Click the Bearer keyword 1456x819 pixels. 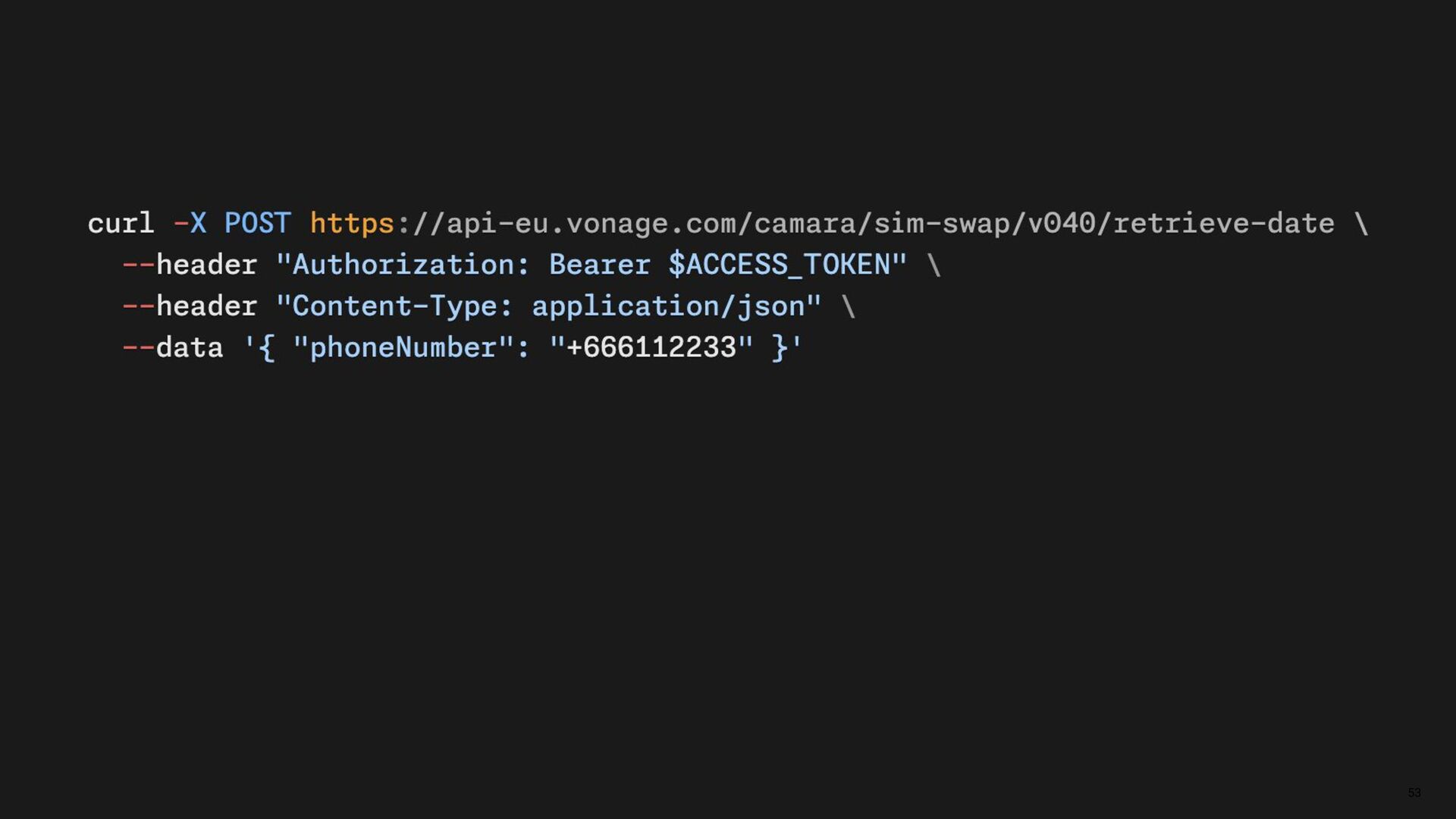pos(599,265)
